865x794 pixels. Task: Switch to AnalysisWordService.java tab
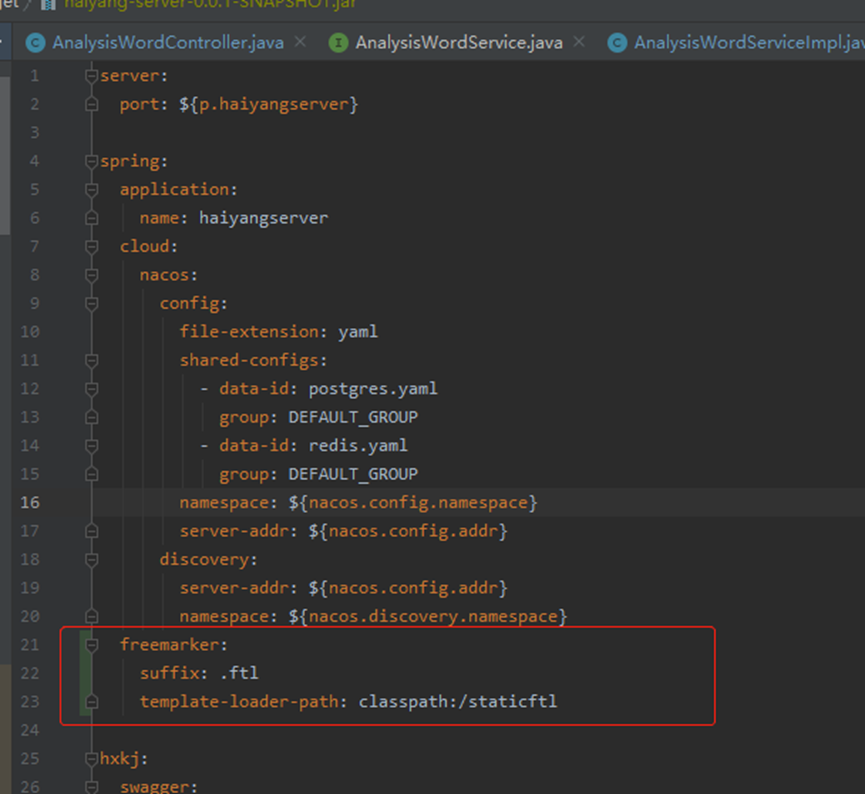459,42
